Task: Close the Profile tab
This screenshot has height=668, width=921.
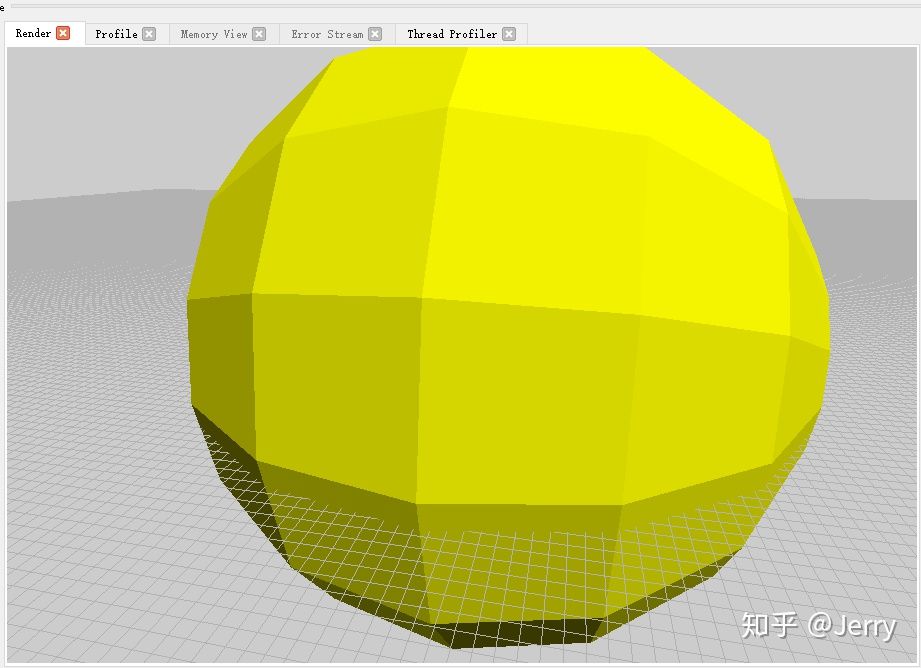Action: coord(149,34)
